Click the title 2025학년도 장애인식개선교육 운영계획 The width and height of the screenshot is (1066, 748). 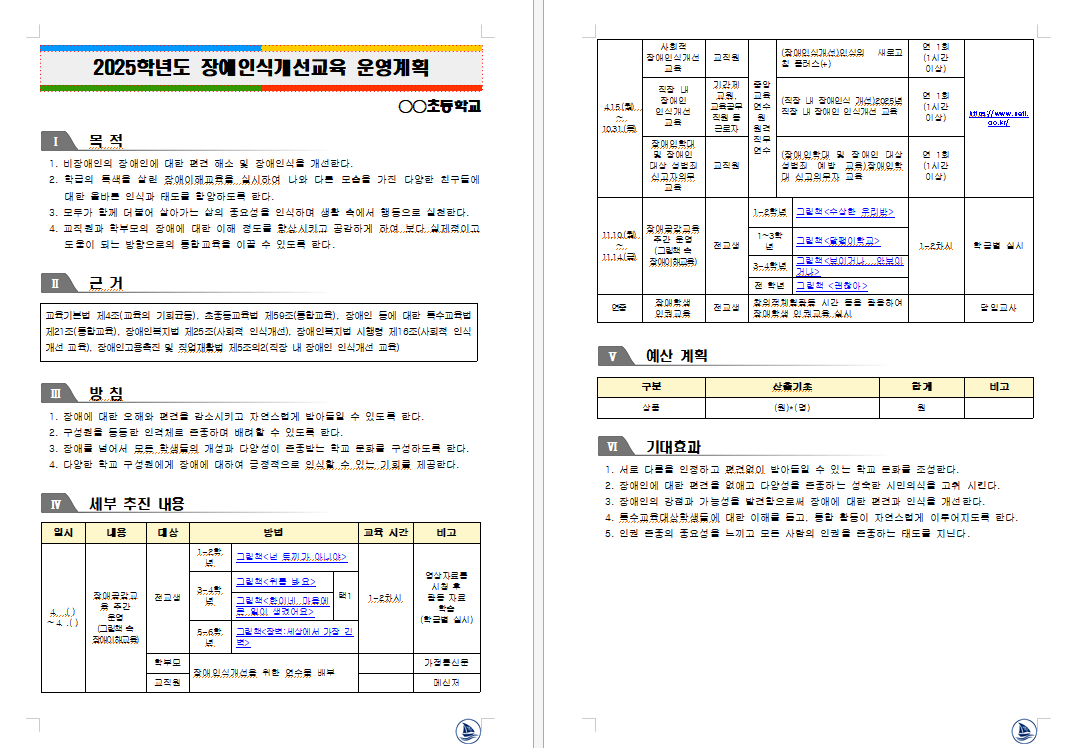(261, 67)
